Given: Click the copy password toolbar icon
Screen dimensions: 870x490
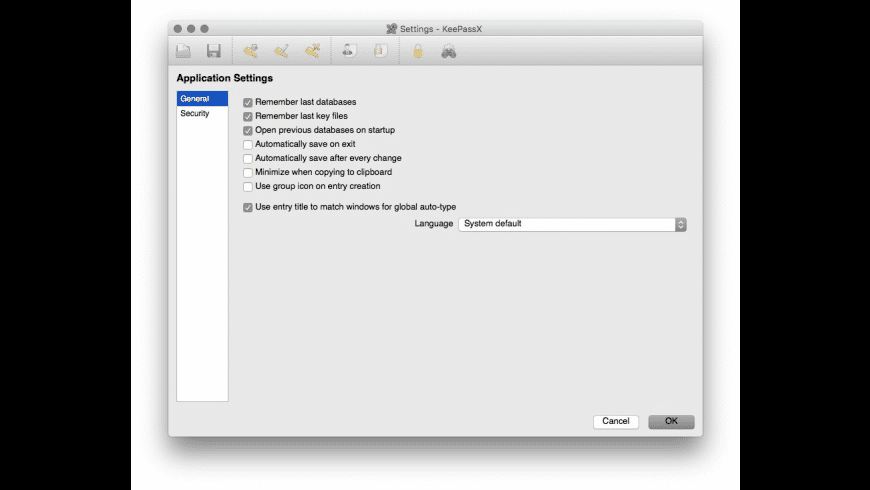Looking at the screenshot, I should 380,51.
